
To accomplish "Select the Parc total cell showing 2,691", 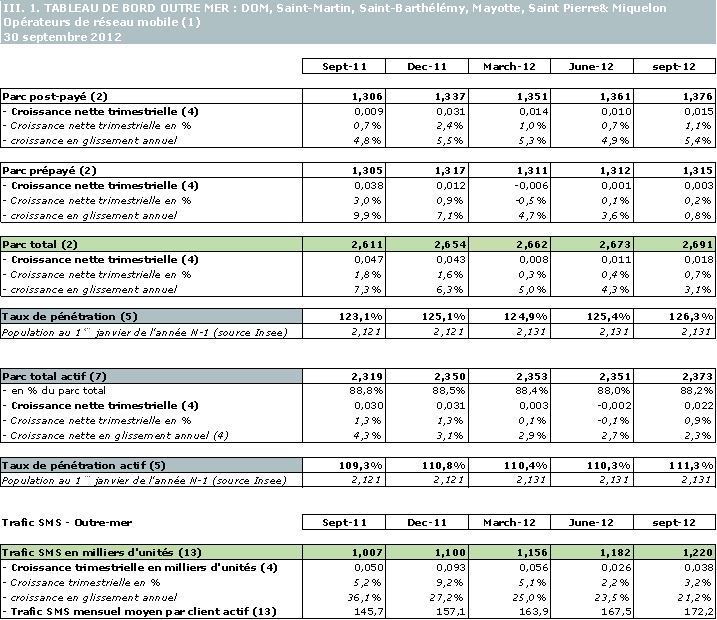I will 675,244.
